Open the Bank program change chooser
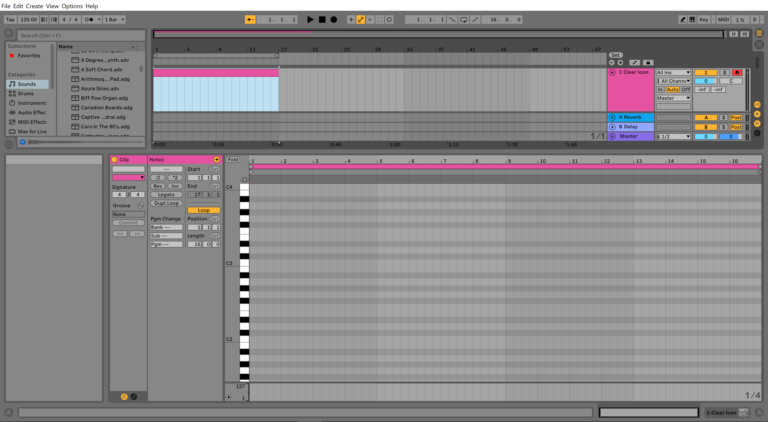The image size is (768, 422). (x=167, y=227)
